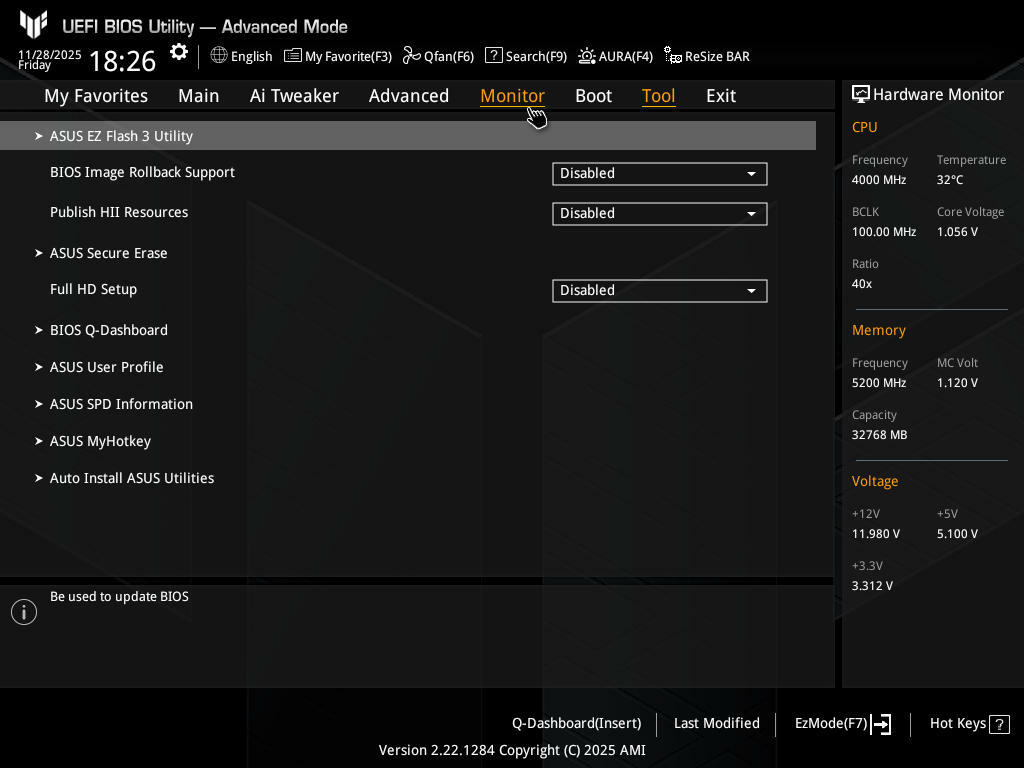Click the 18:26 clock display
Screen dimensions: 1024x768
point(122,61)
